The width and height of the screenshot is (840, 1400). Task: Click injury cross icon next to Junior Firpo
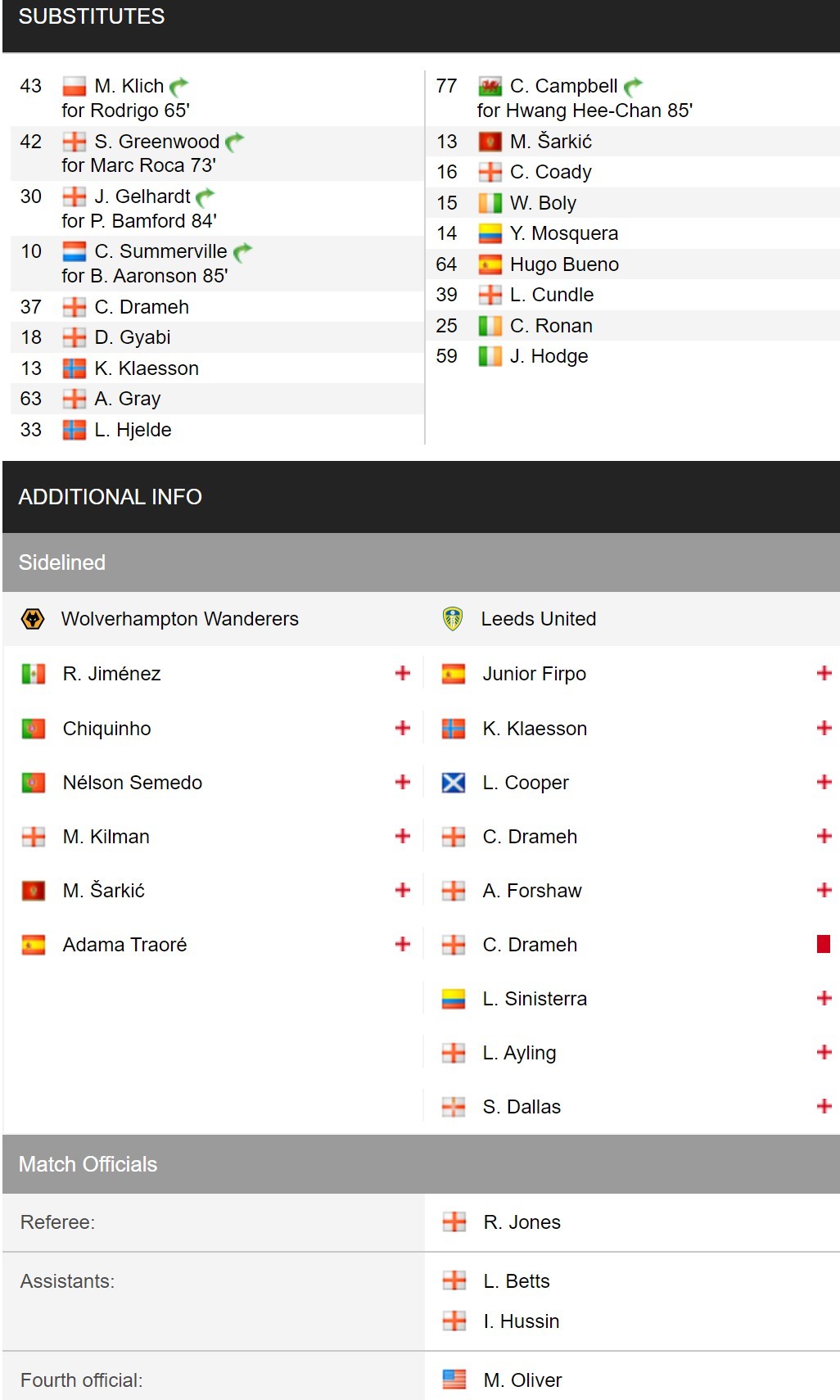pos(824,673)
